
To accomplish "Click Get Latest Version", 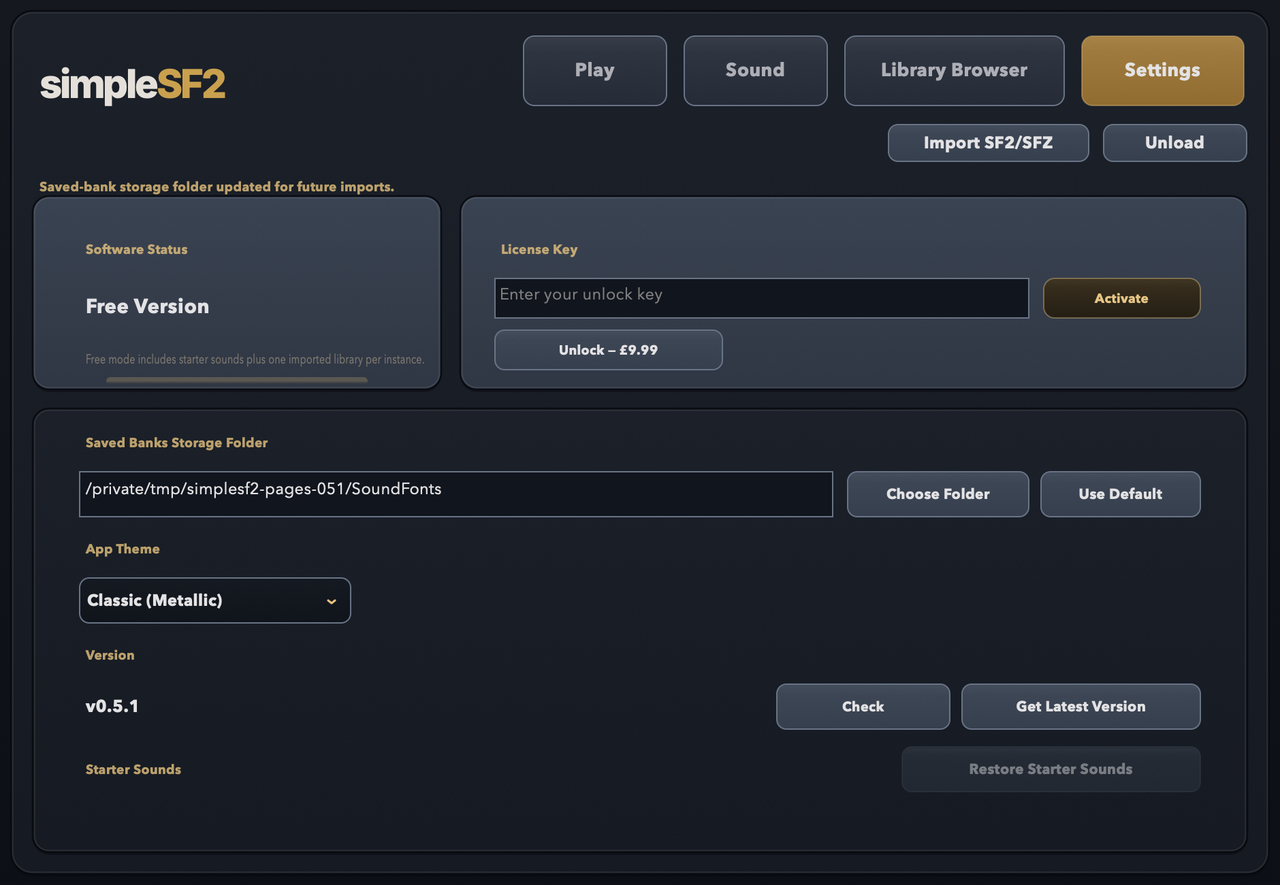I will pyautogui.click(x=1081, y=707).
